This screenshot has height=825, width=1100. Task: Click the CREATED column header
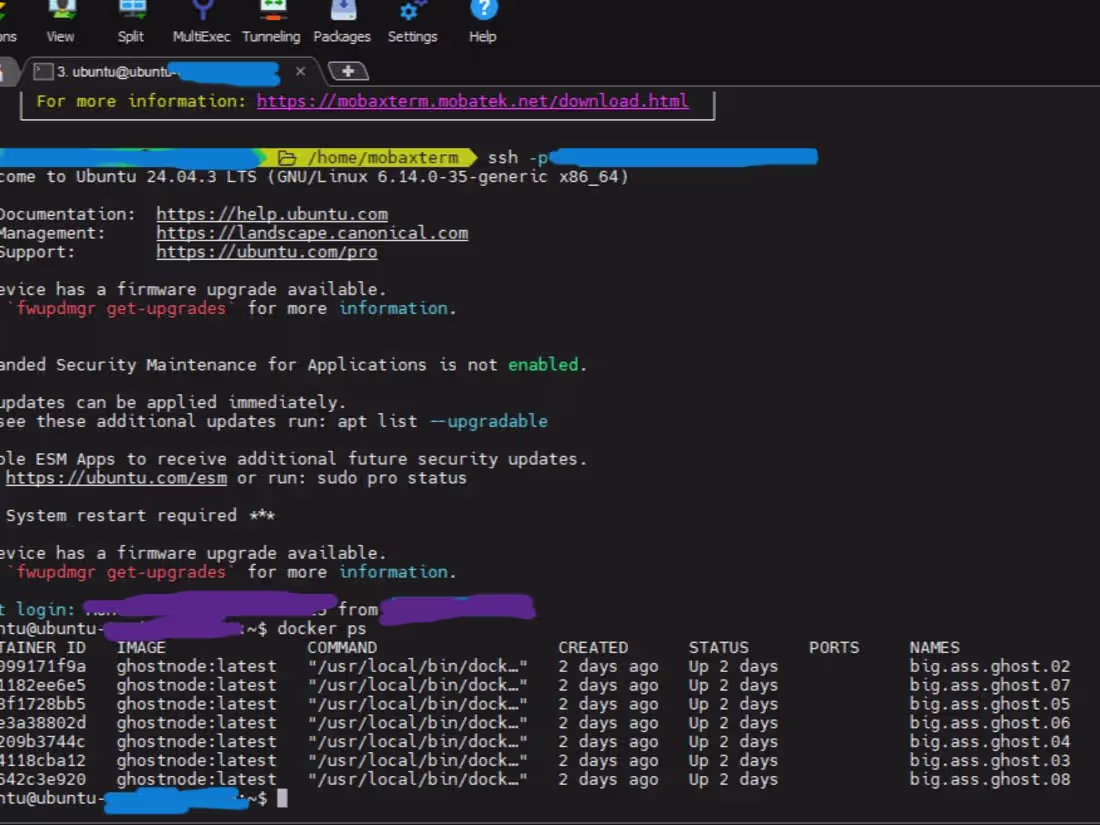pos(593,648)
